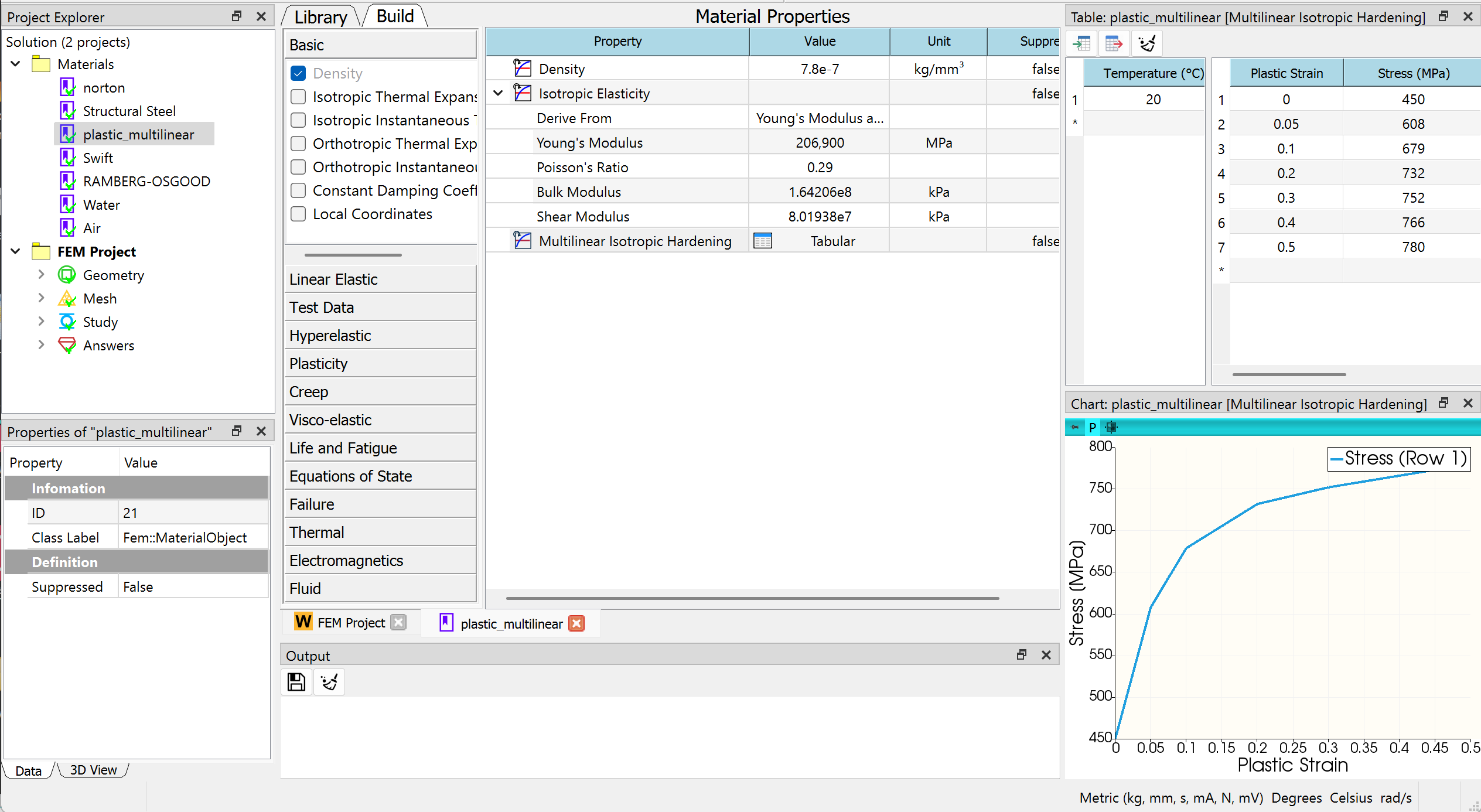Switch to the Library tab
This screenshot has height=812, width=1481.
[320, 17]
